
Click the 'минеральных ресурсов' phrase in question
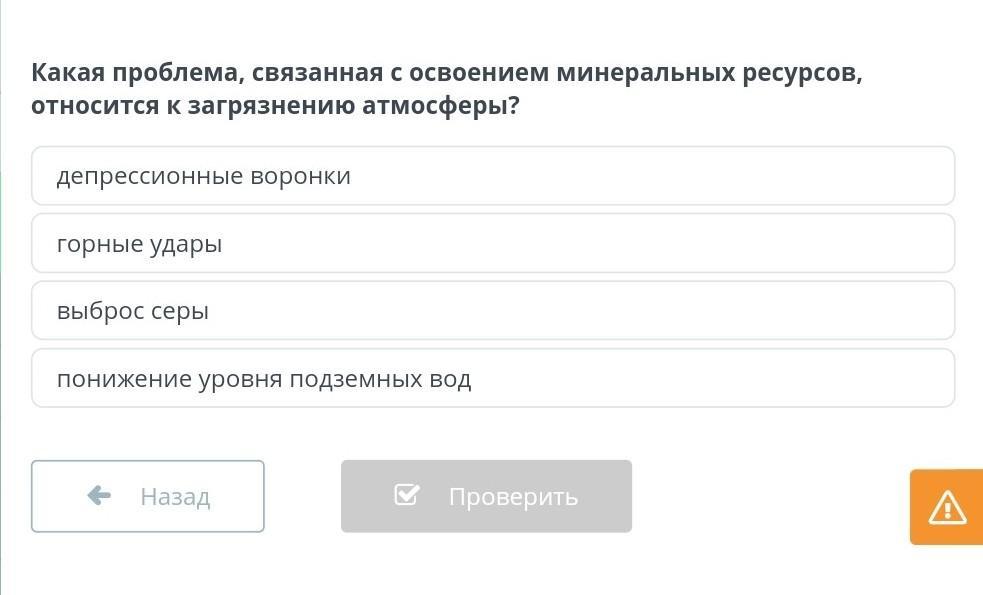(x=706, y=73)
